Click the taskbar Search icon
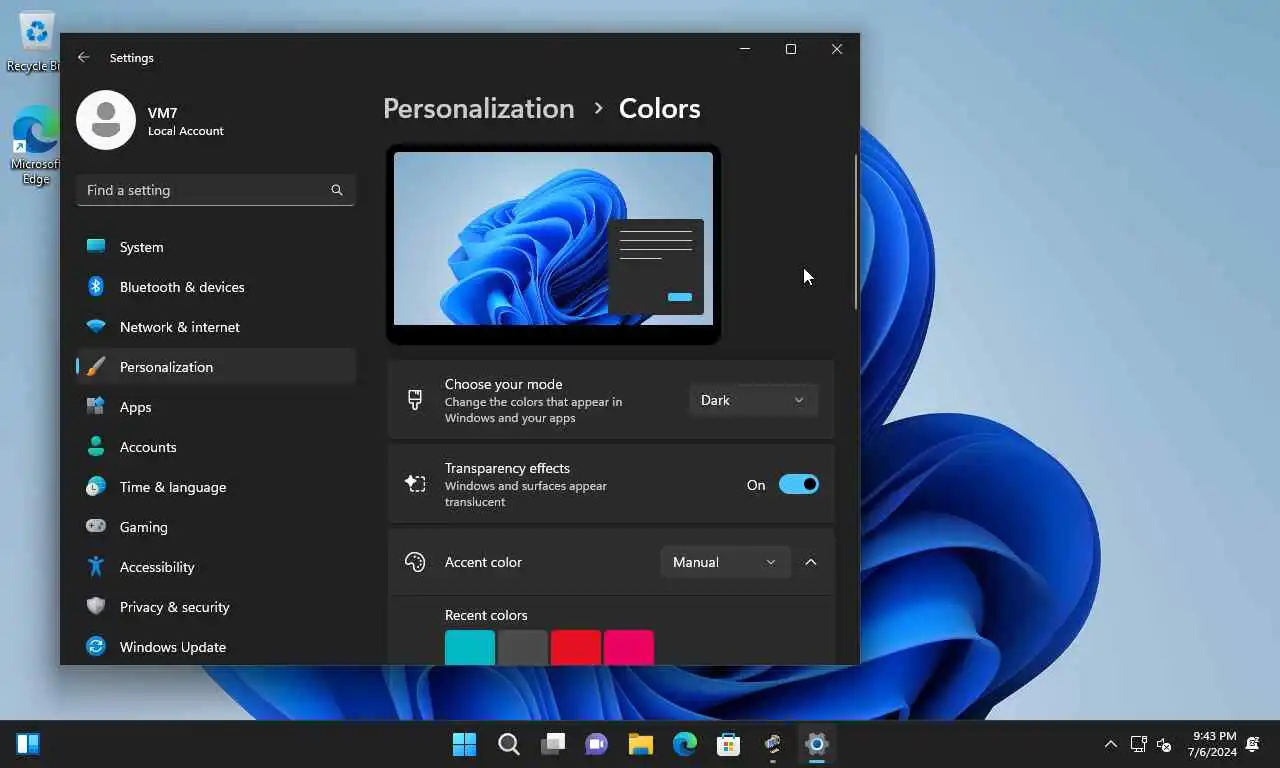The image size is (1280, 768). (x=508, y=744)
